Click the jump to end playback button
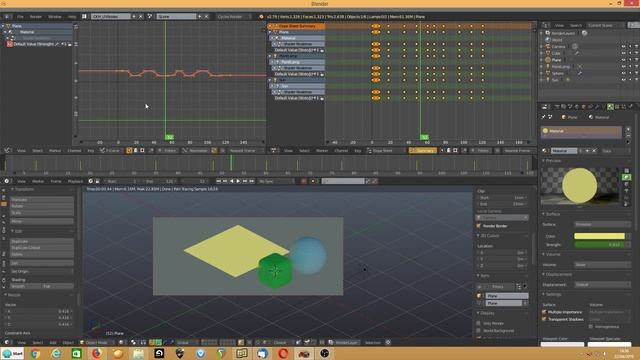This screenshot has height=360, width=640. [252, 181]
